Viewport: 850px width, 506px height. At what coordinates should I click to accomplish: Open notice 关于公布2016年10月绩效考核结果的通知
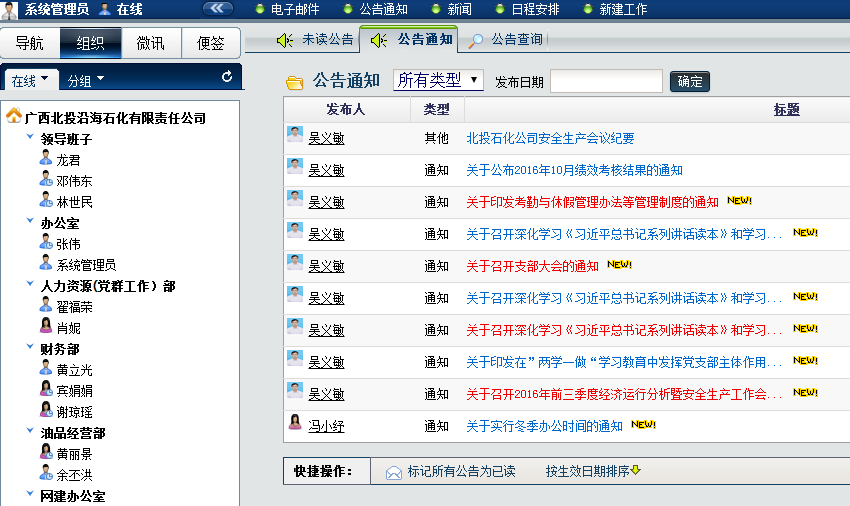click(x=574, y=170)
